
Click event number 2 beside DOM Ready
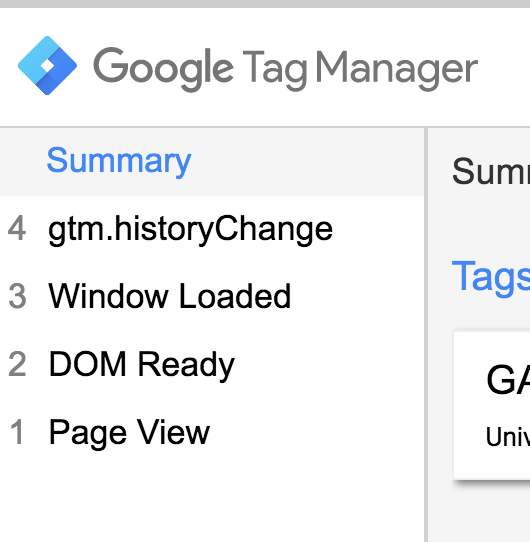click(17, 364)
